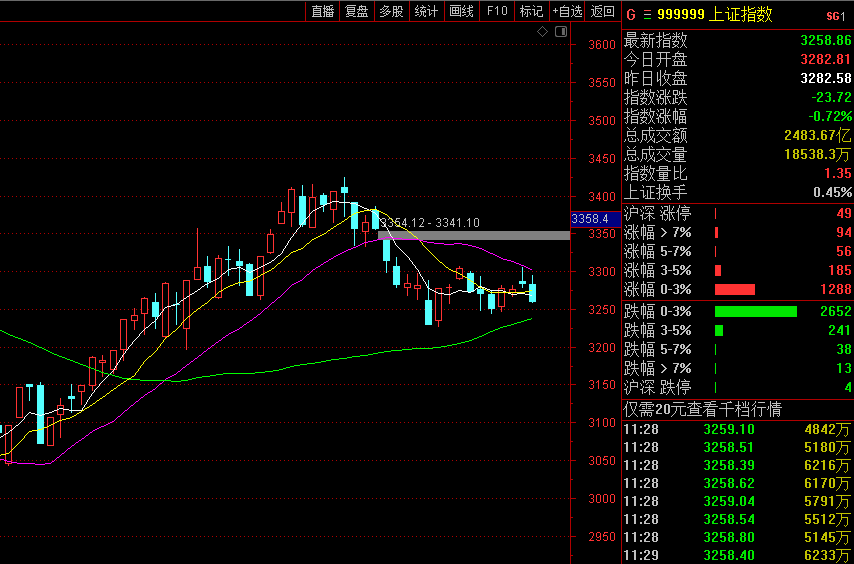Screen dimensions: 854x564
Task: Open the green three-line menu icon in header
Action: pyautogui.click(x=647, y=15)
